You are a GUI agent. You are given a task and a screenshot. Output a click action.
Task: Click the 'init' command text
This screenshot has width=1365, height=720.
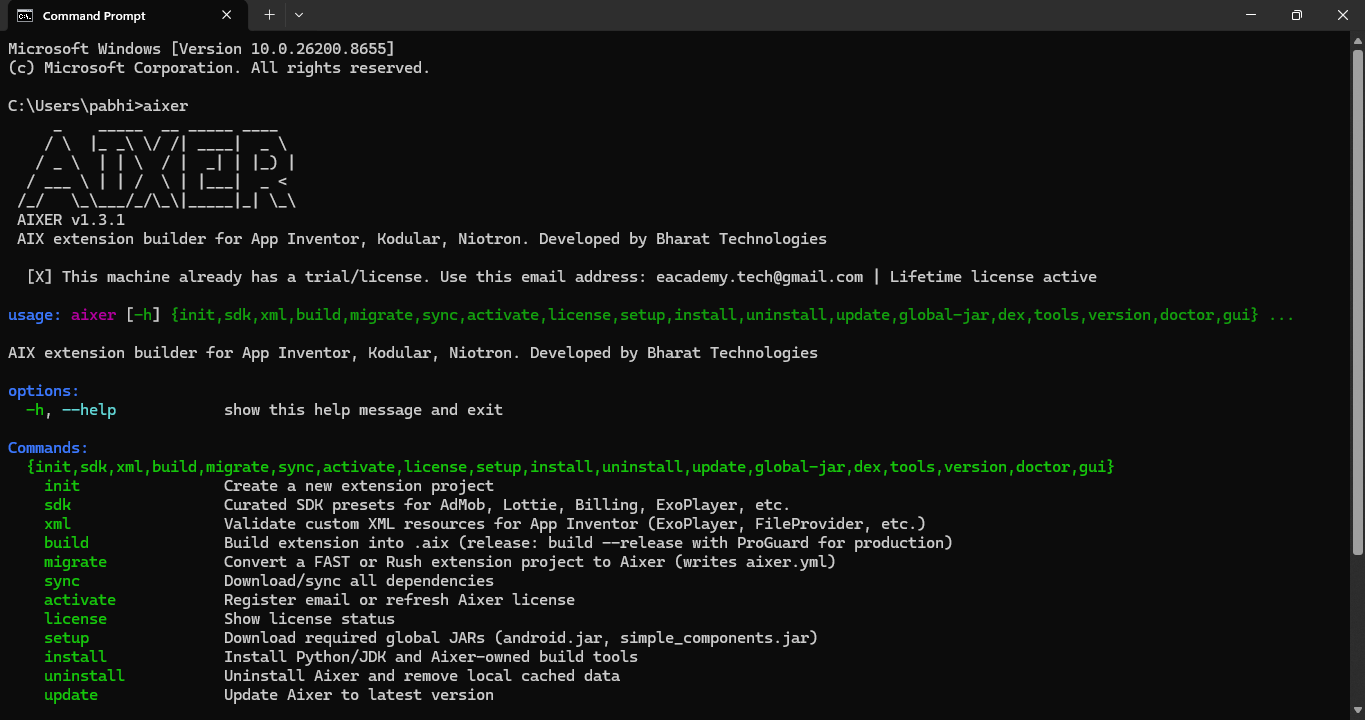point(62,486)
